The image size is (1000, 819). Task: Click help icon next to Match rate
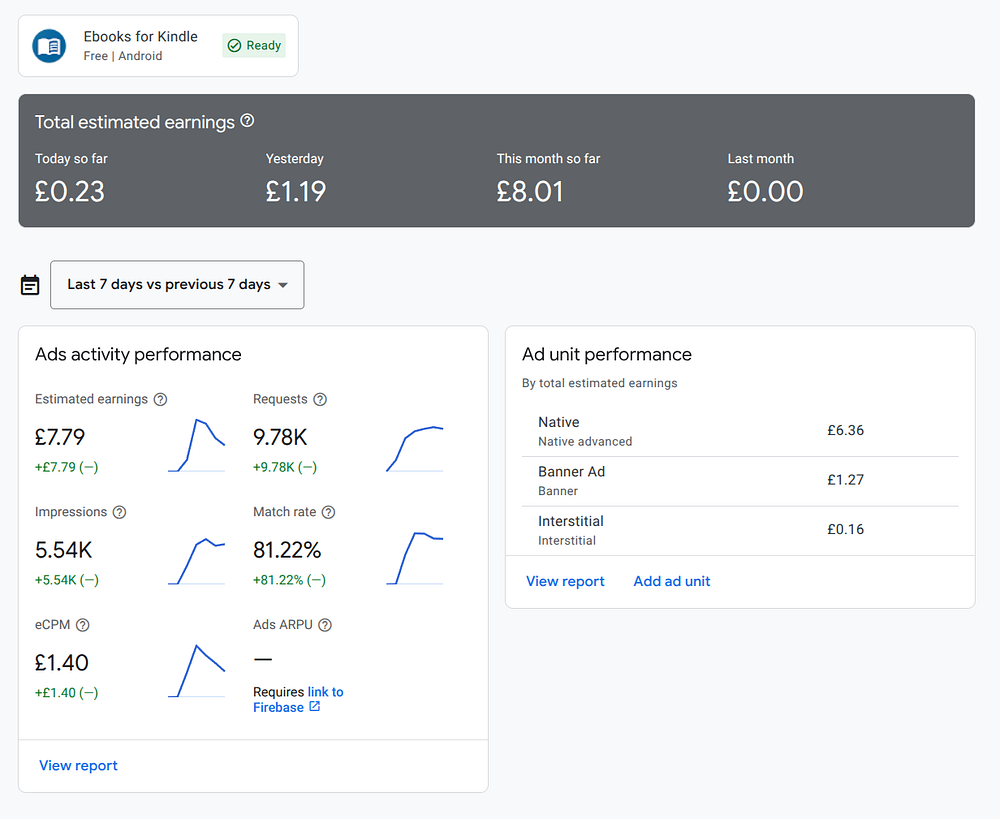pyautogui.click(x=328, y=512)
